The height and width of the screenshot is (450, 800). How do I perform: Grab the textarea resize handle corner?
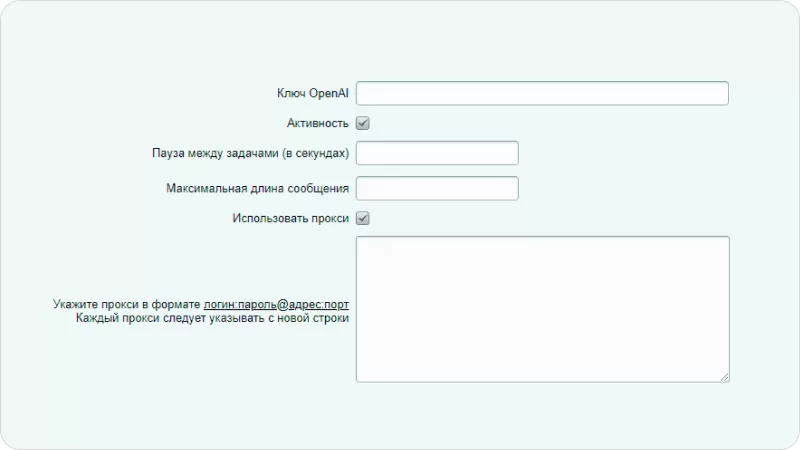(724, 376)
